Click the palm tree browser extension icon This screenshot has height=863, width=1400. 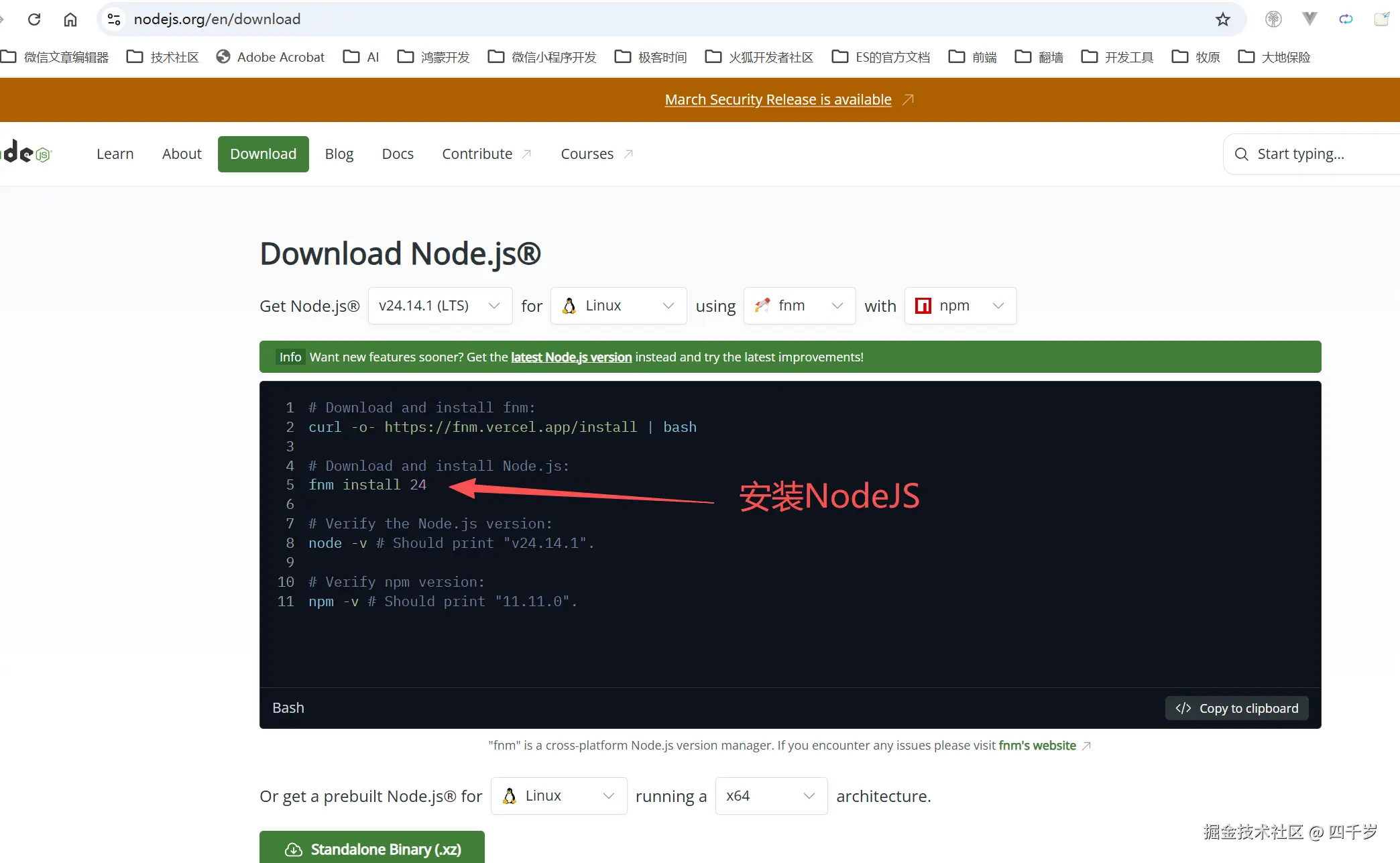(1273, 19)
